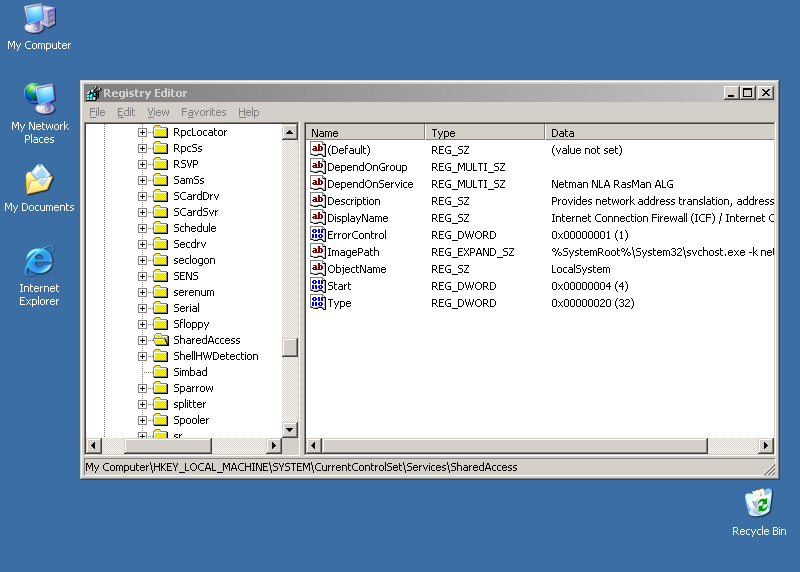Click the tree pane vertical scroll thumb

[290, 347]
